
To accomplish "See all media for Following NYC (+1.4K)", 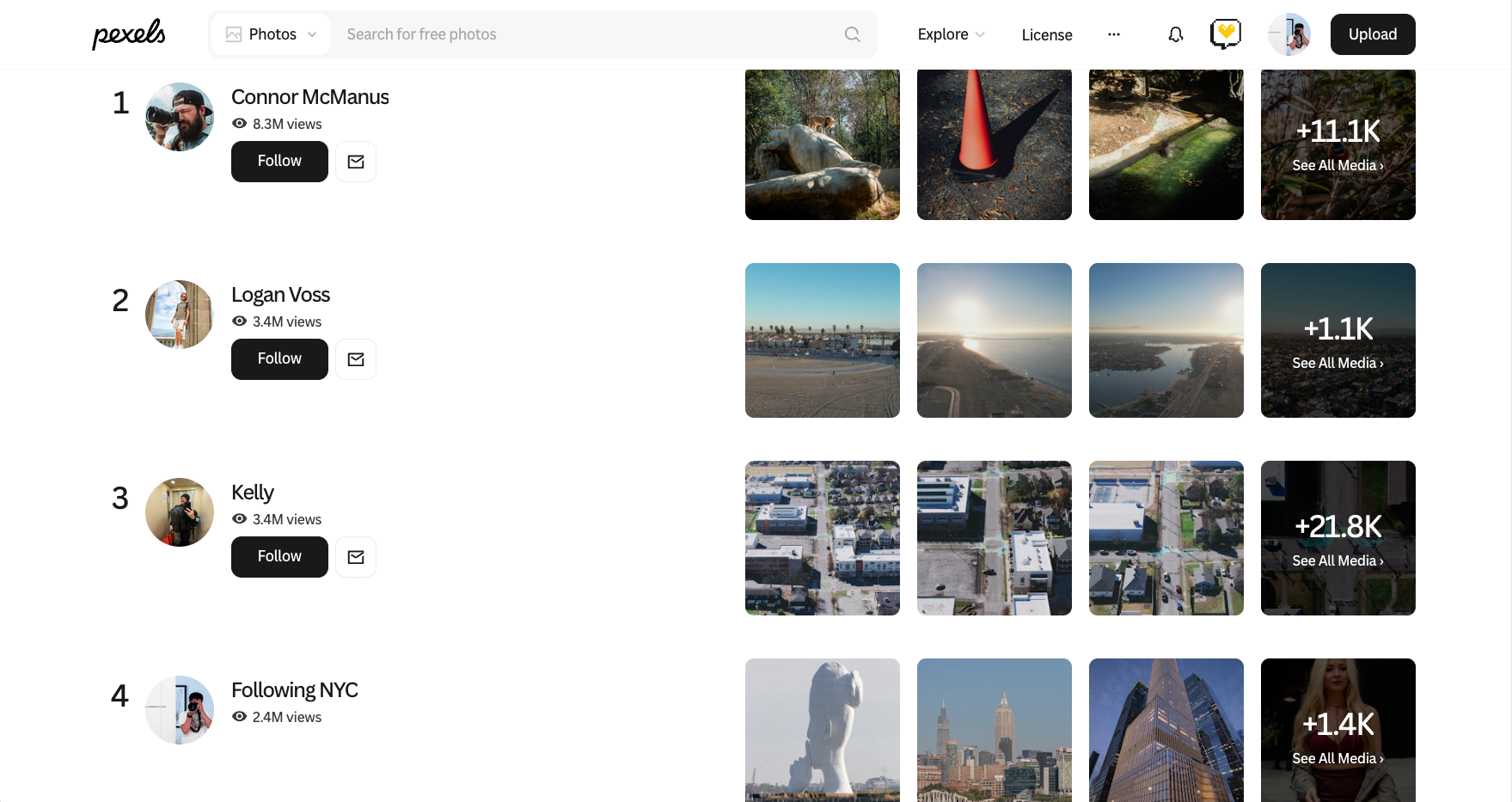I will click(1338, 731).
